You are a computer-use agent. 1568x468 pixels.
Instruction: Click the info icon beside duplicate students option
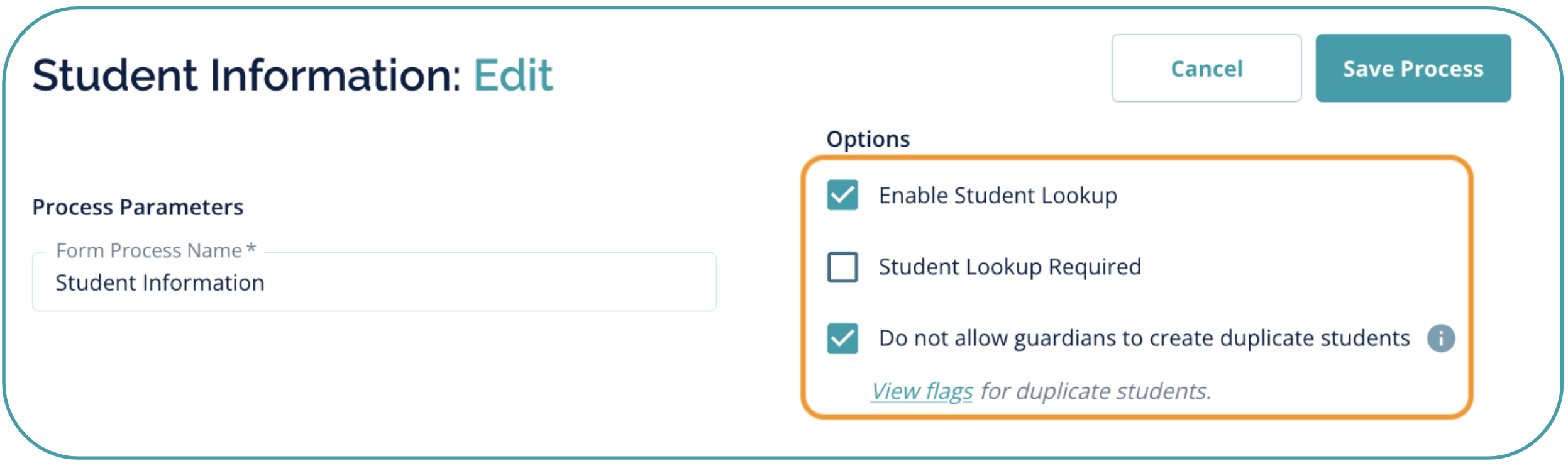[1440, 338]
